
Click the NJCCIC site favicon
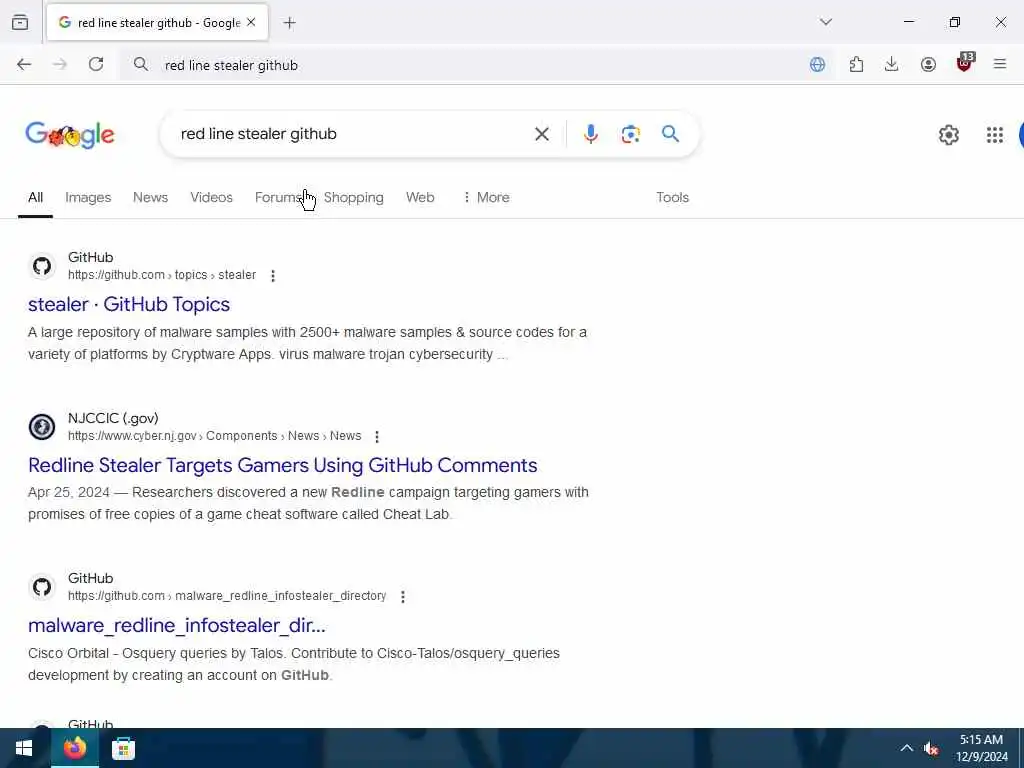(x=42, y=427)
